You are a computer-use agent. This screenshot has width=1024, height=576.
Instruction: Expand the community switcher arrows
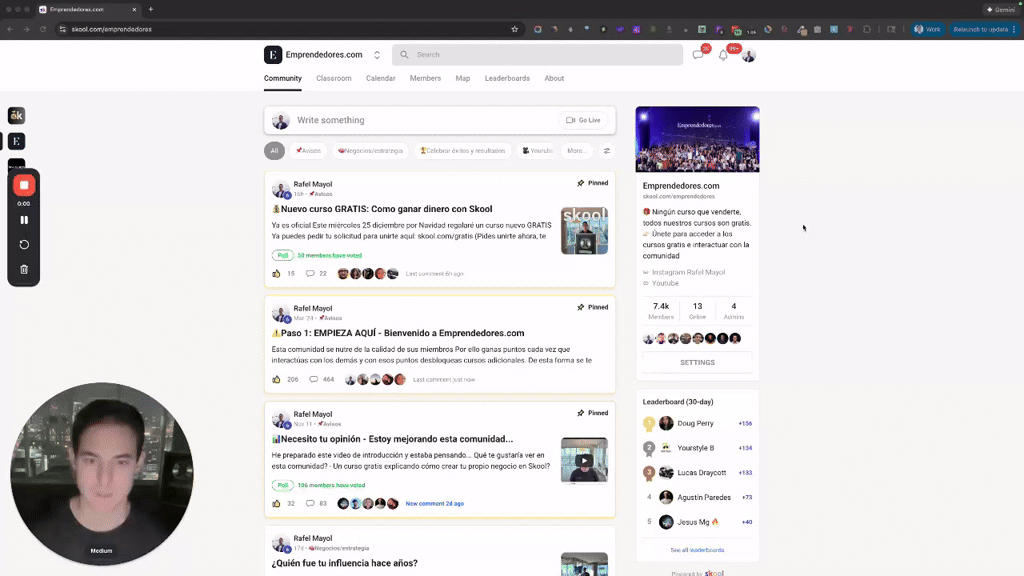pos(377,55)
